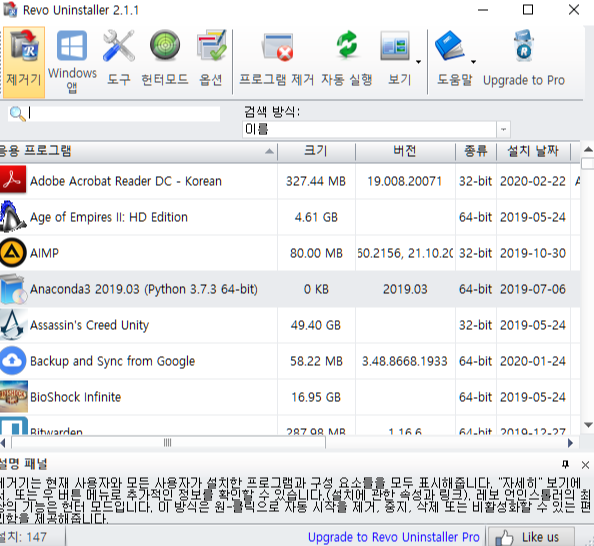Click install date 2019-10-30 cell
This screenshot has width=594, height=546.
533,253
